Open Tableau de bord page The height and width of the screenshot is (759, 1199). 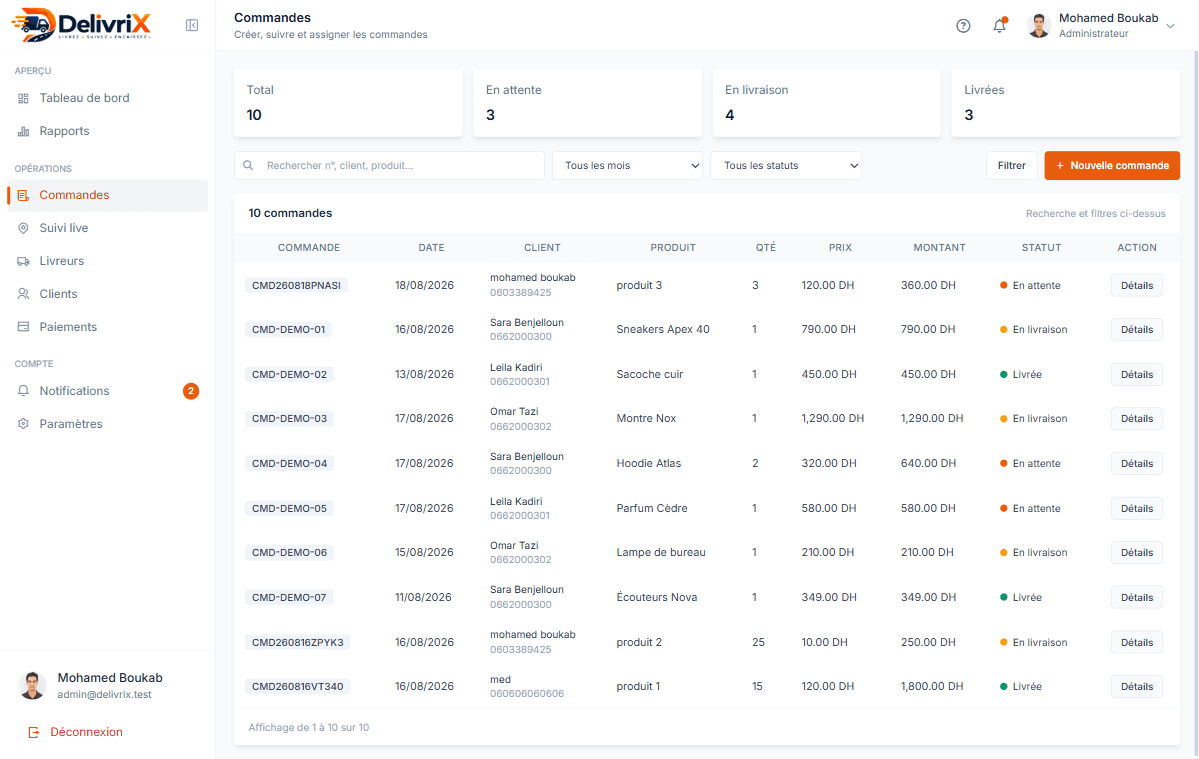tap(107, 98)
